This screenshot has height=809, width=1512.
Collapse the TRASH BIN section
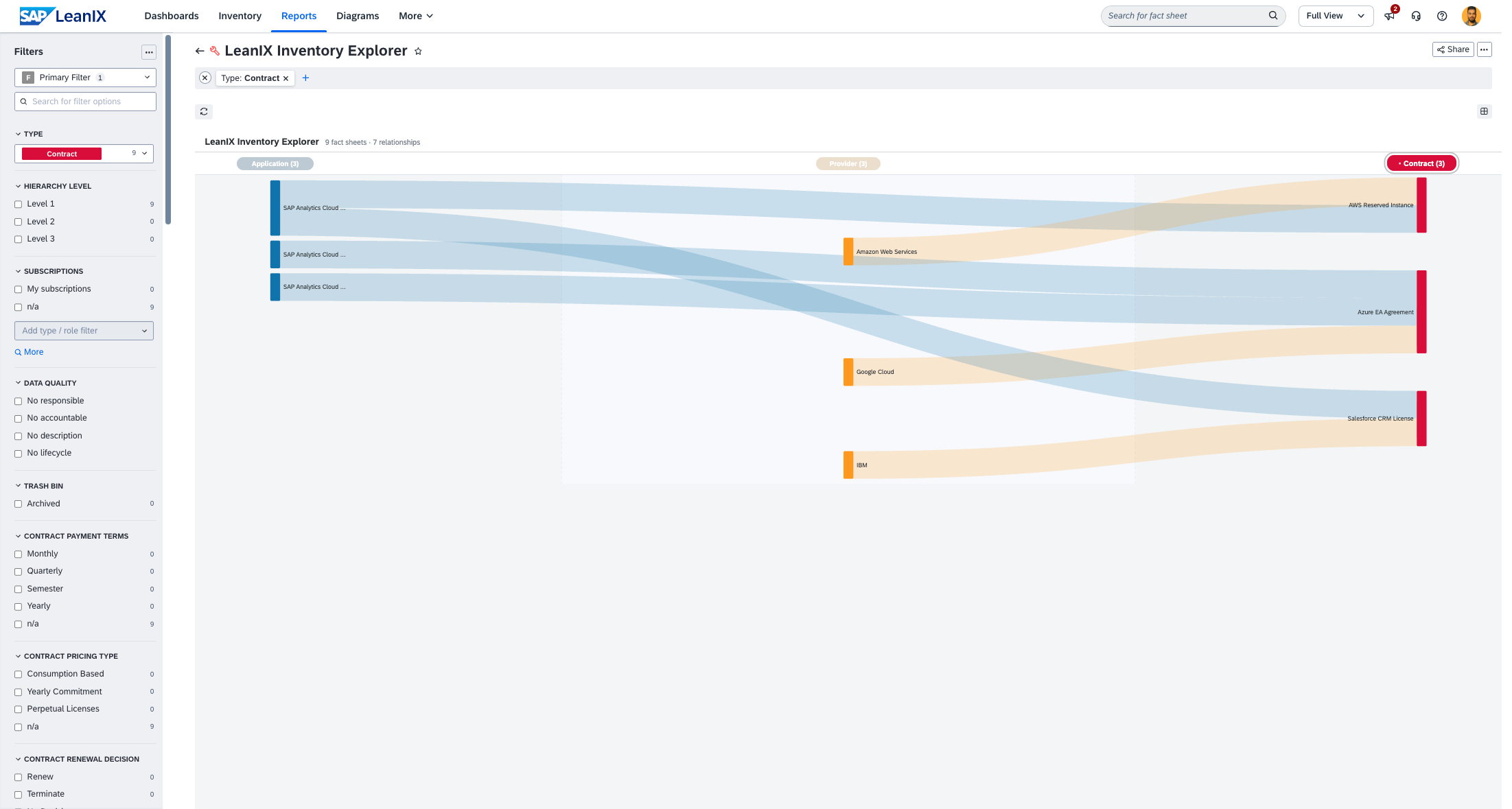click(38, 486)
